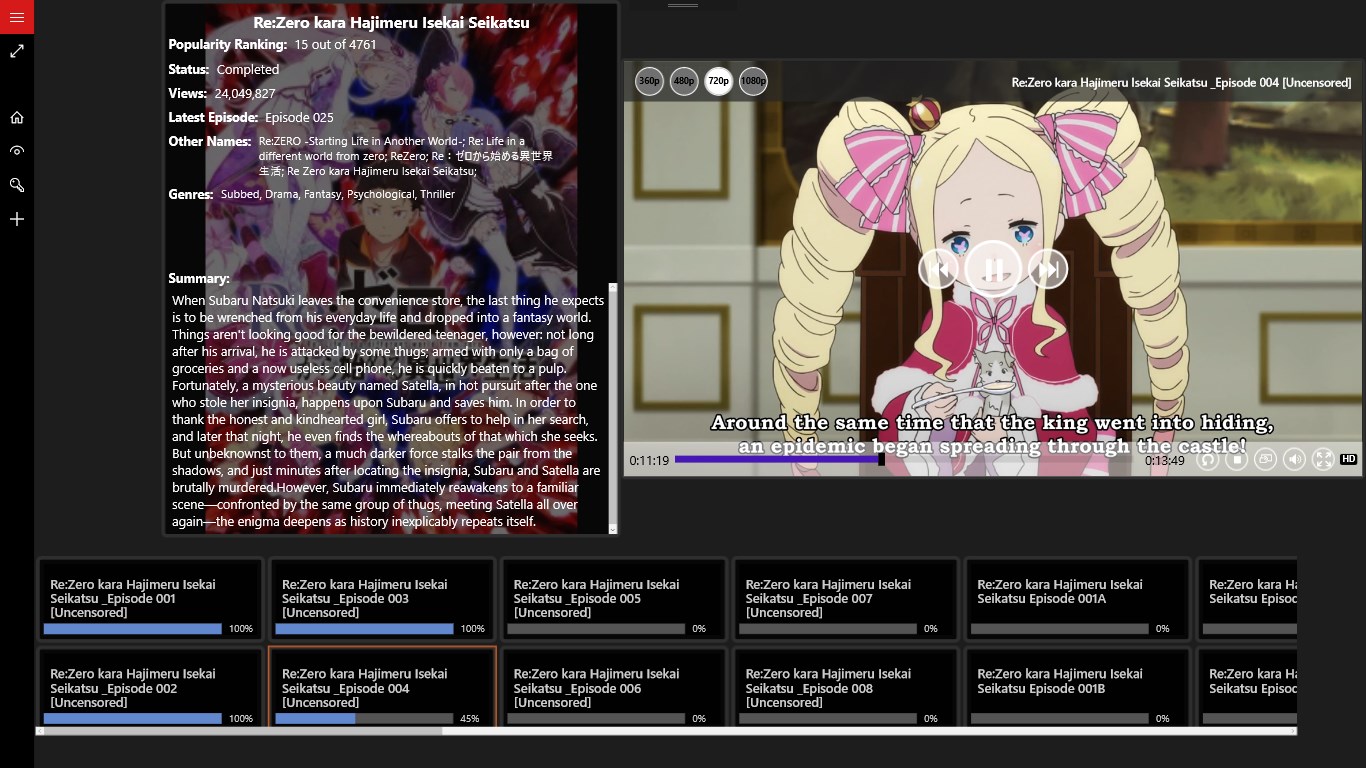Click summary scrollbar up arrow
Image resolution: width=1366 pixels, height=768 pixels.
(613, 288)
